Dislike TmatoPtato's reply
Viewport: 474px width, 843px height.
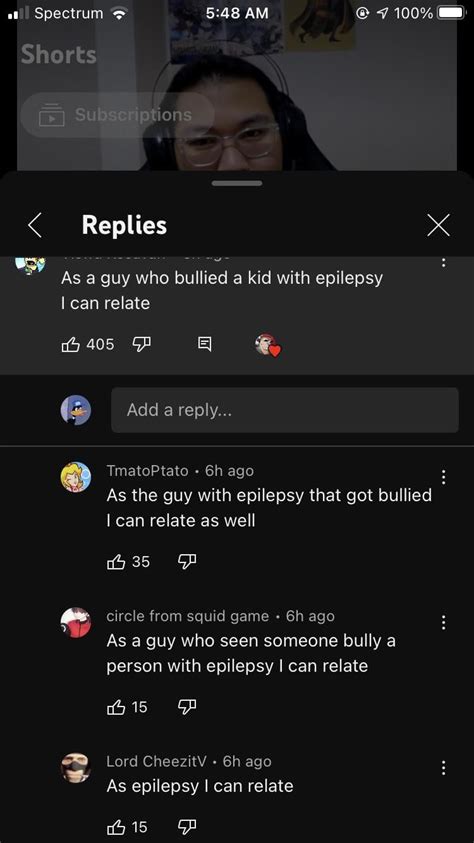coord(187,562)
